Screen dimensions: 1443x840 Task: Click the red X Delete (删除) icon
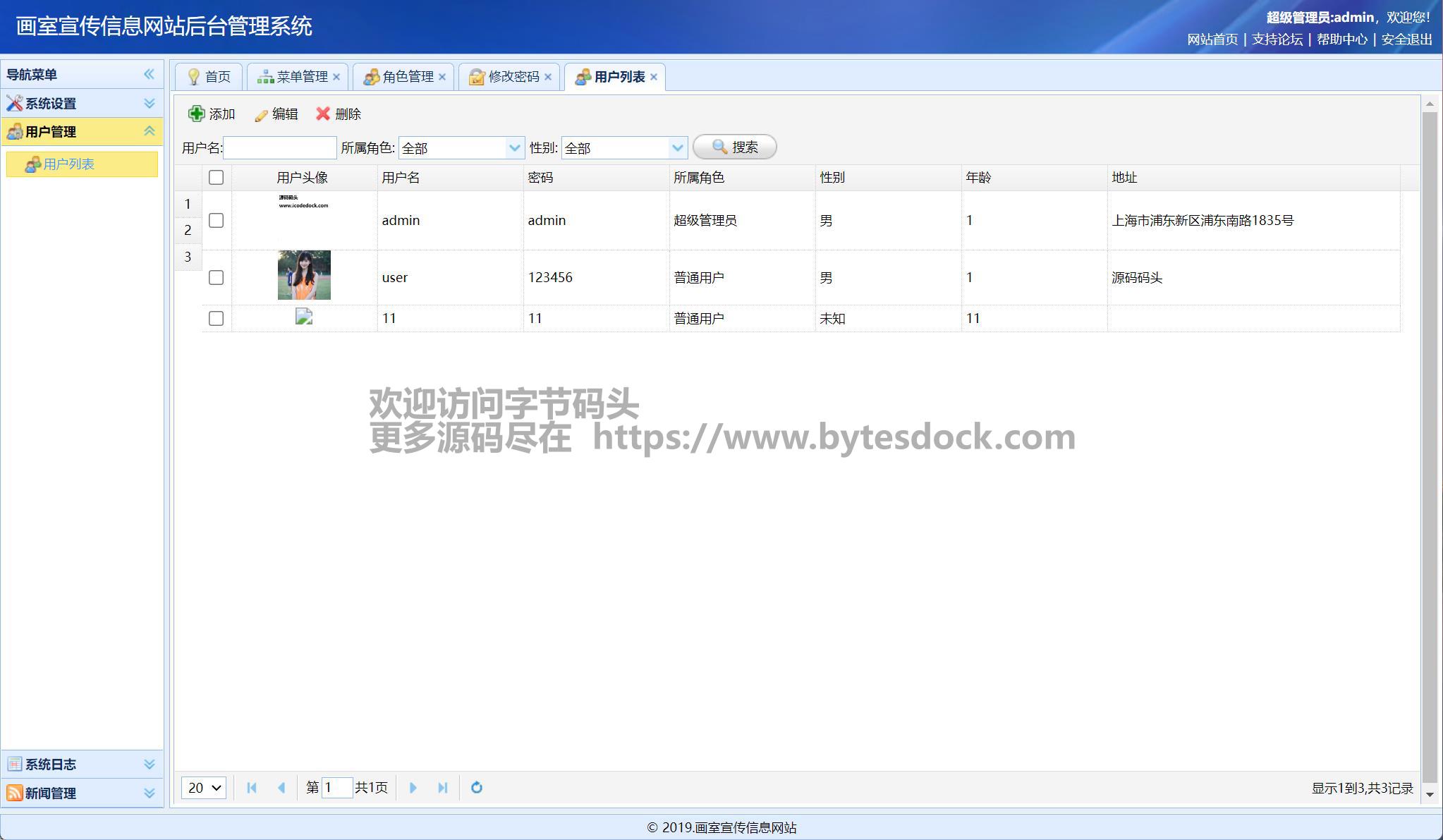tap(323, 114)
